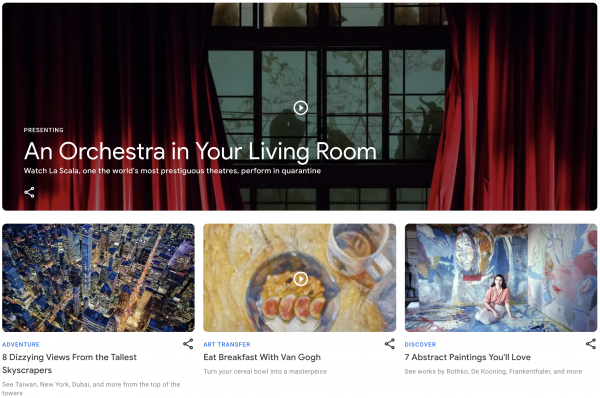
Task: Open the Discover category link
Action: tap(420, 344)
